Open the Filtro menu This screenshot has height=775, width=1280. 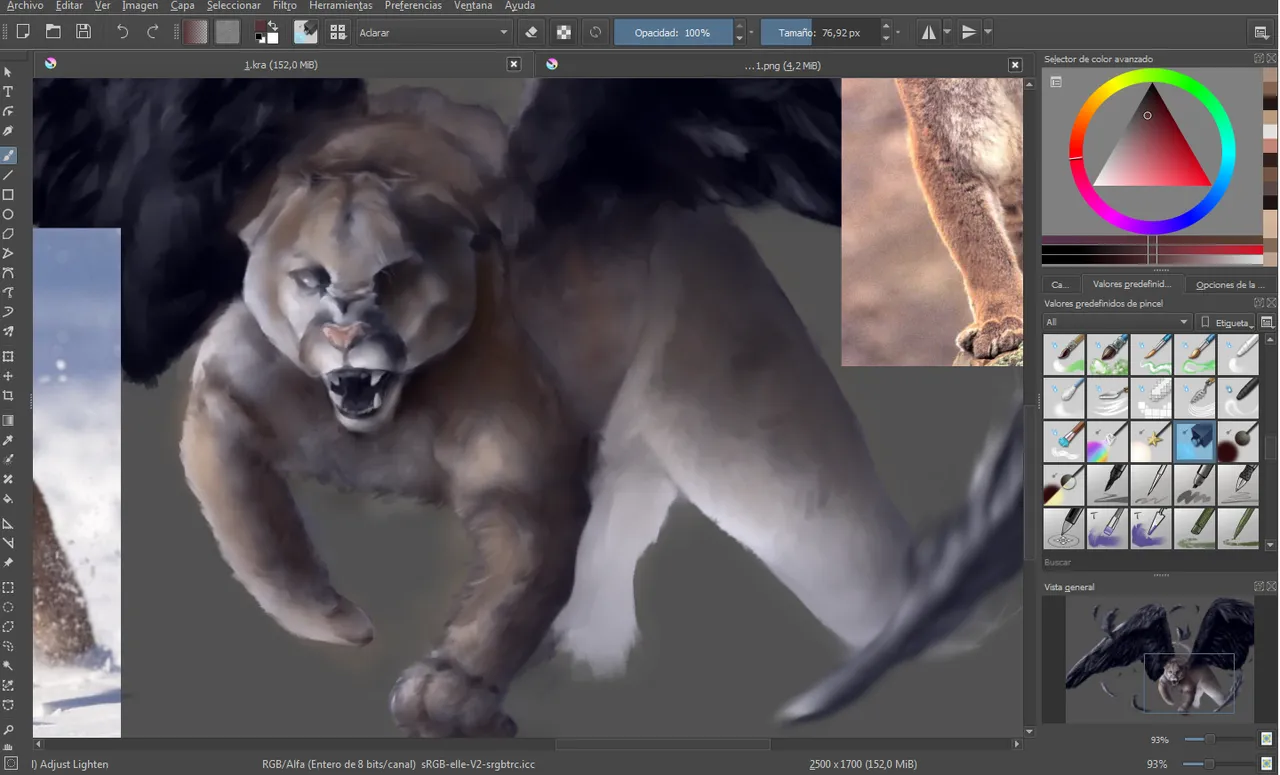click(285, 6)
